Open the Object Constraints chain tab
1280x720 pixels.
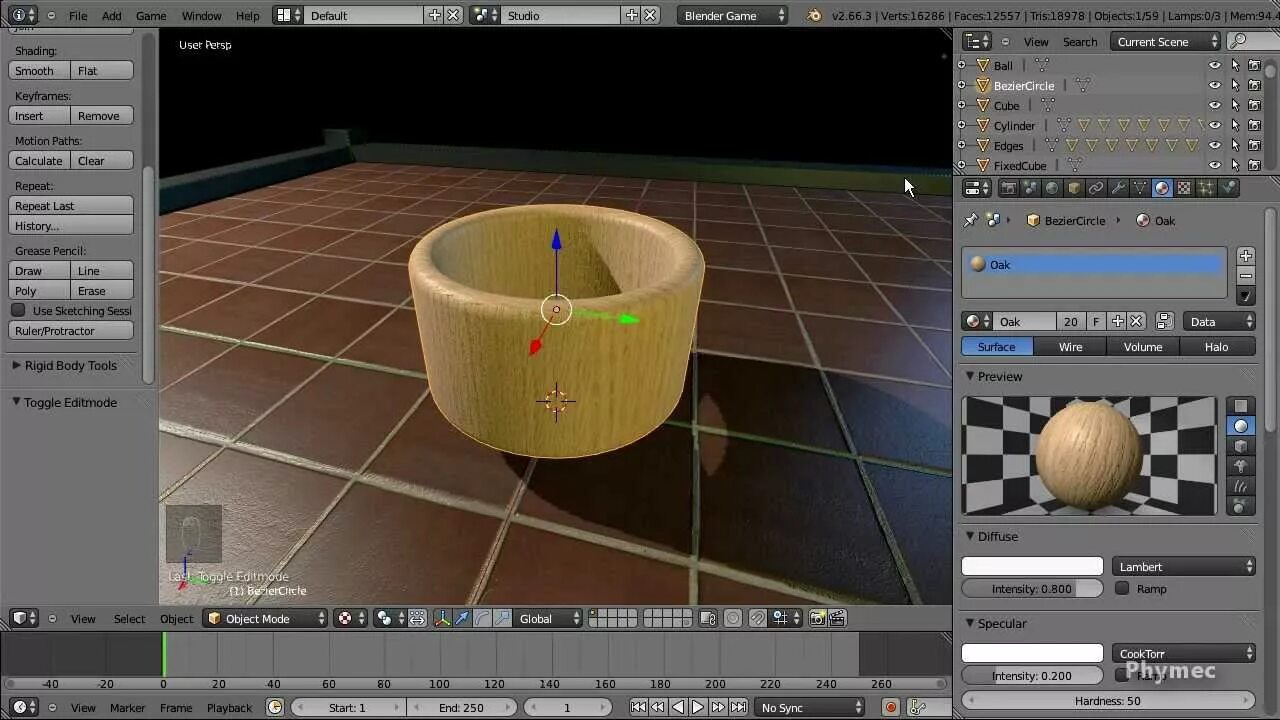point(1096,188)
